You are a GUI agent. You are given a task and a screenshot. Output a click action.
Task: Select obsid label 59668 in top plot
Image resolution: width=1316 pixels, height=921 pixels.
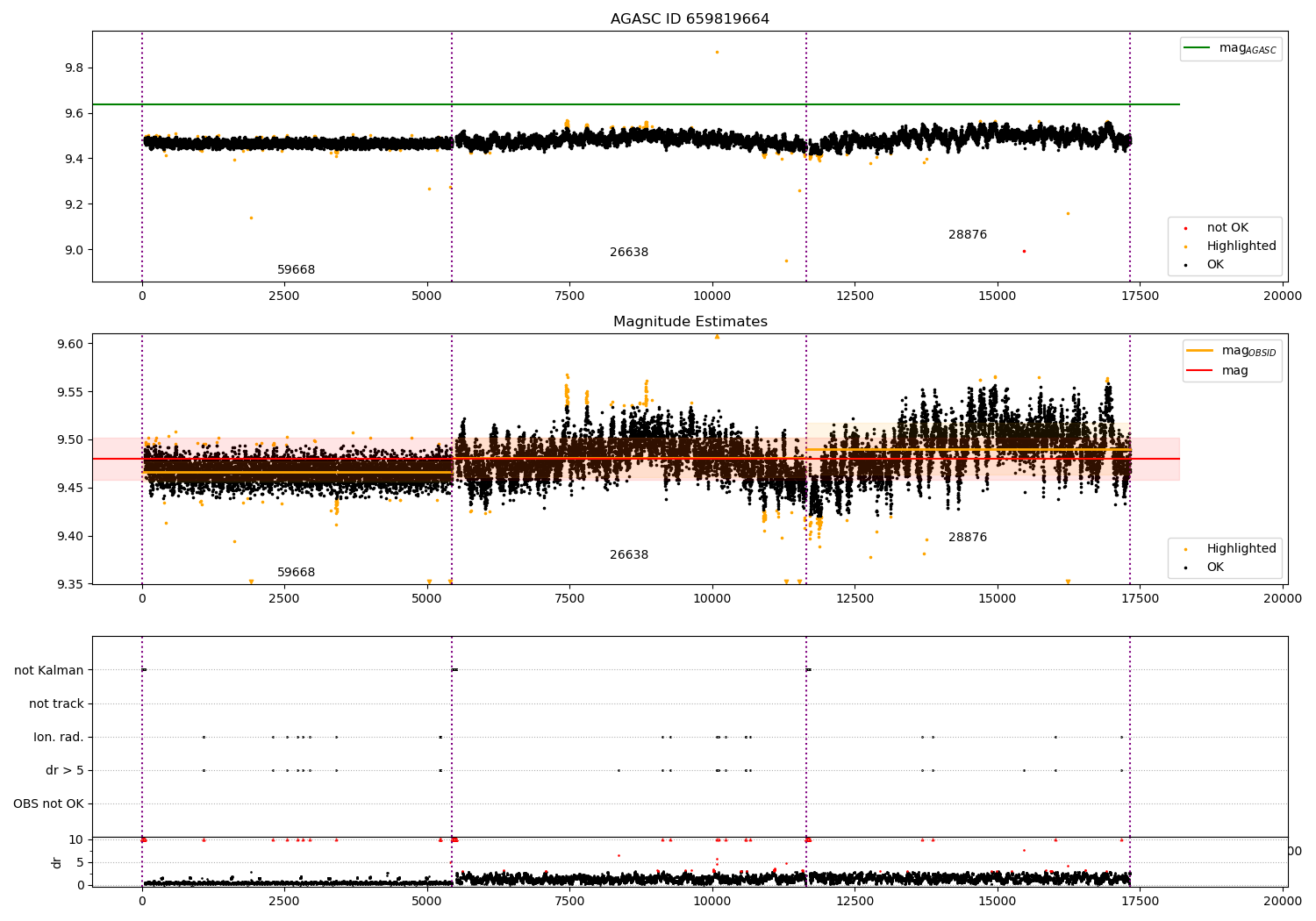pyautogui.click(x=297, y=270)
